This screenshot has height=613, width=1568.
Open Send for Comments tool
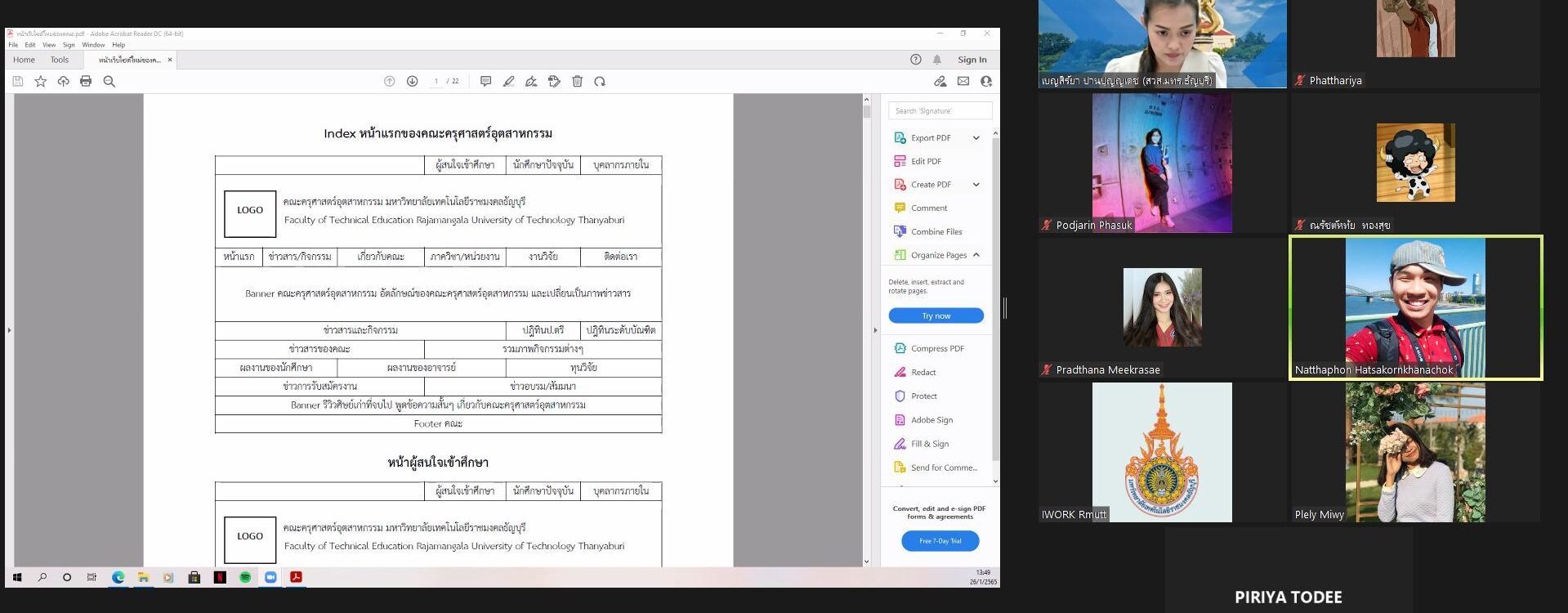coord(936,468)
